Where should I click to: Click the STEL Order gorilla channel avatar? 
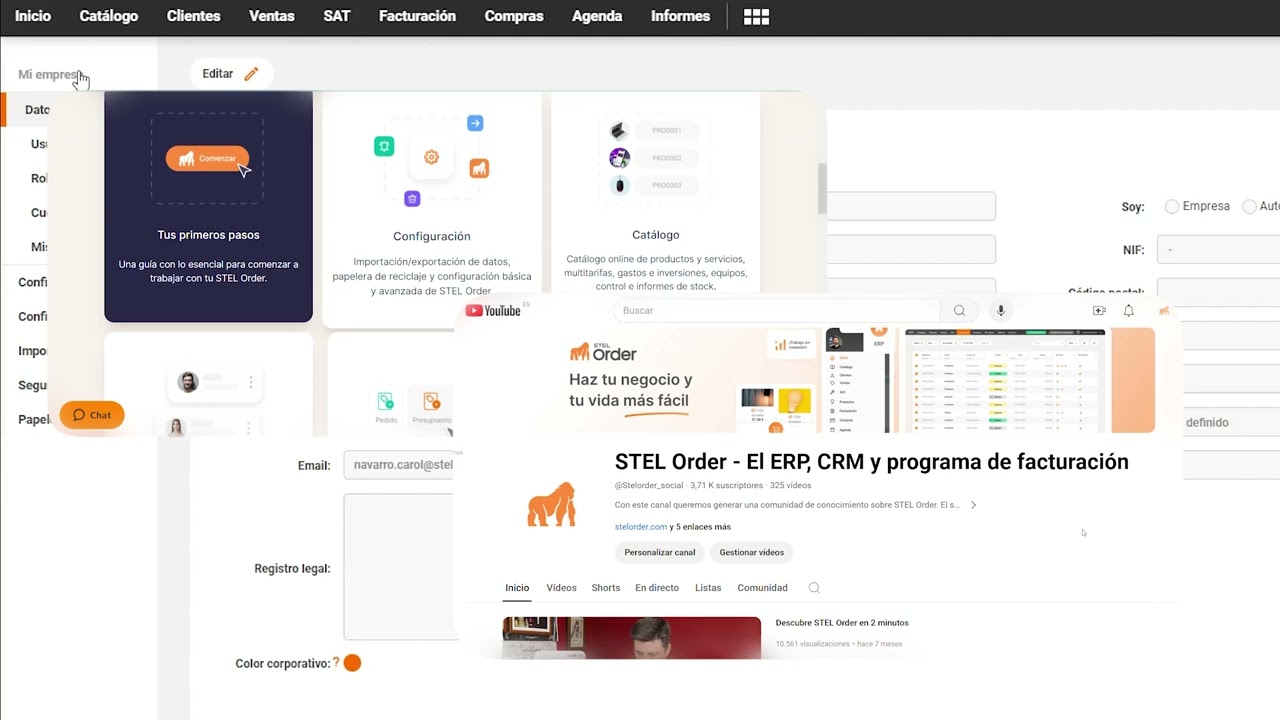552,505
